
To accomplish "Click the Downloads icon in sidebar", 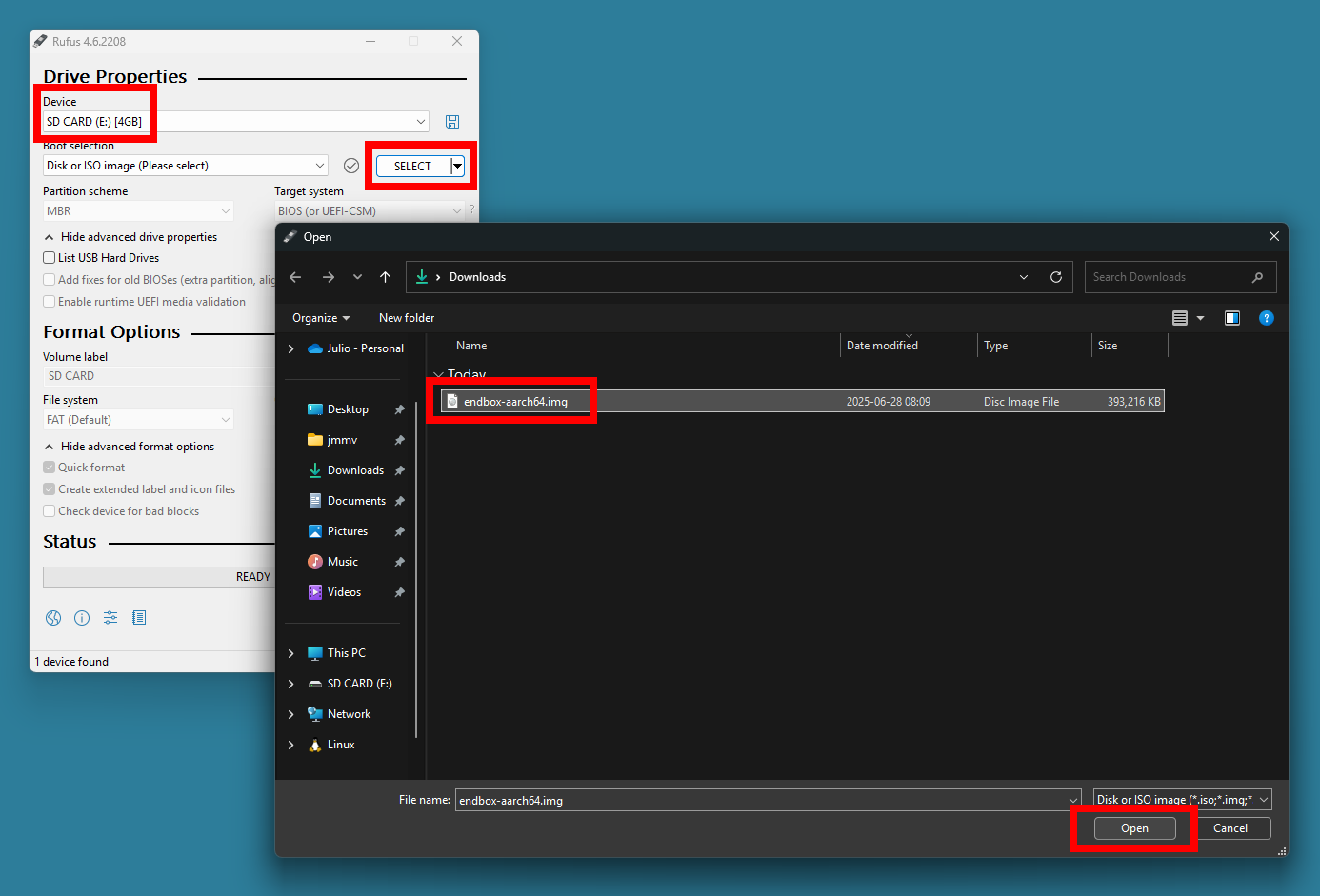I will pyautogui.click(x=315, y=470).
